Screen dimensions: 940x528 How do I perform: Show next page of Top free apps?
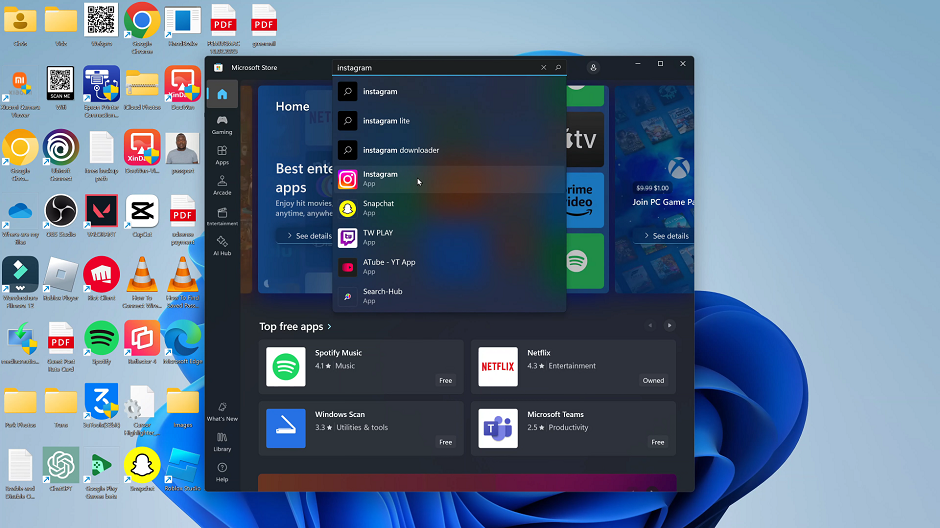tap(670, 325)
